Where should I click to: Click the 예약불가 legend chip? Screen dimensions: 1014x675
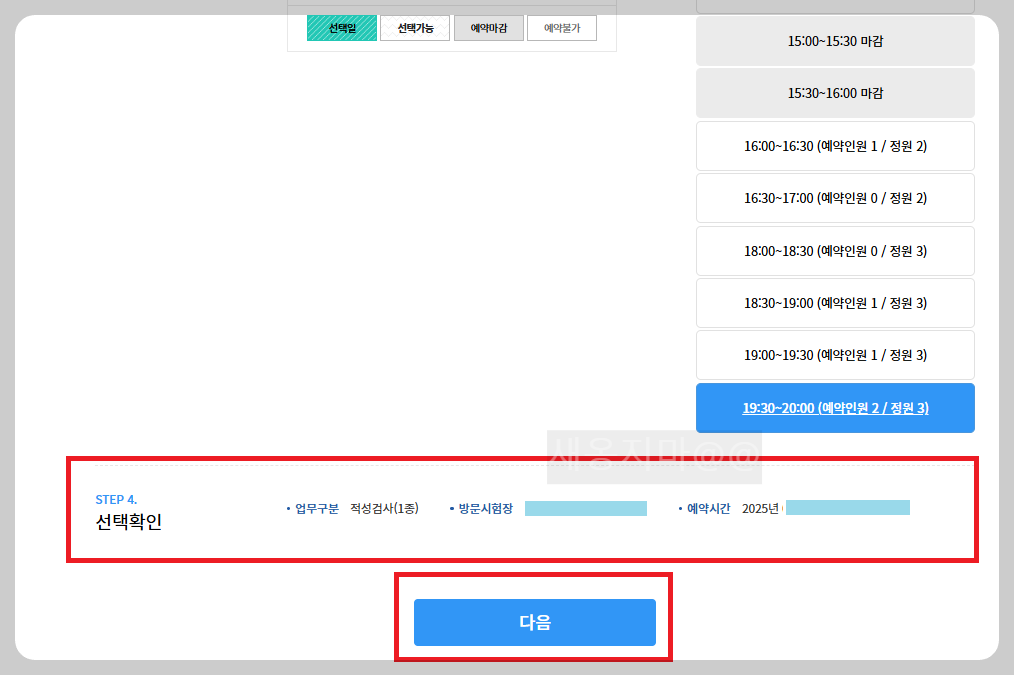click(x=561, y=27)
